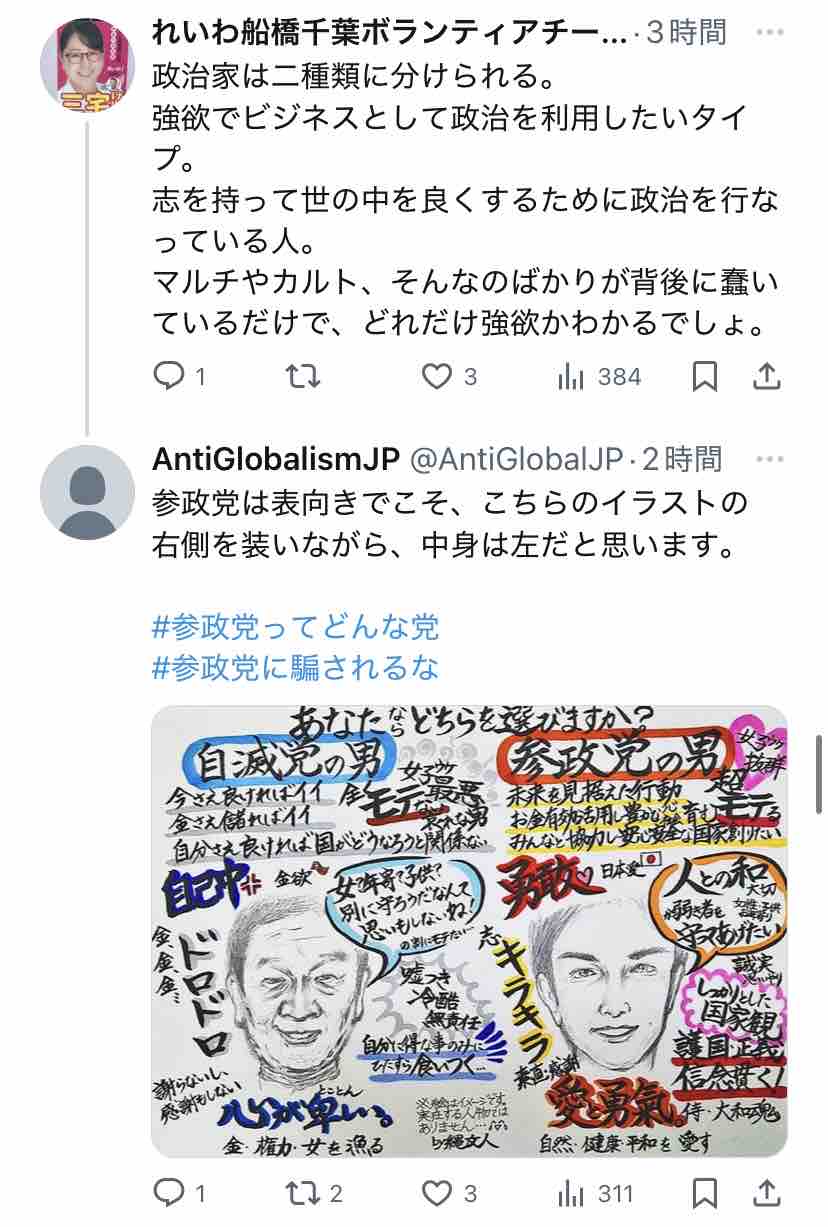Bookmark the AntiGlobalismJP tweet
This screenshot has height=1227, width=828.
coord(705,1192)
